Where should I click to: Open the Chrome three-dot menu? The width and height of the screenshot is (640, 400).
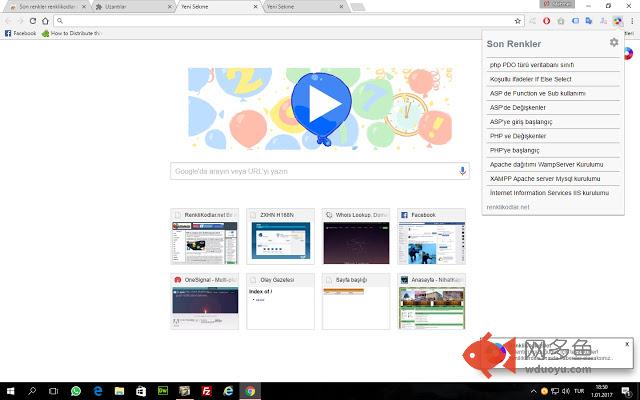(632, 21)
